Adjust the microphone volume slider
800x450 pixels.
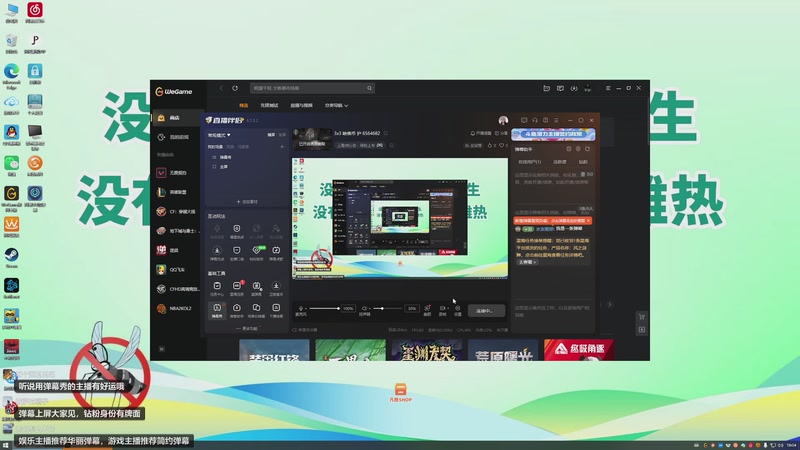(324, 309)
